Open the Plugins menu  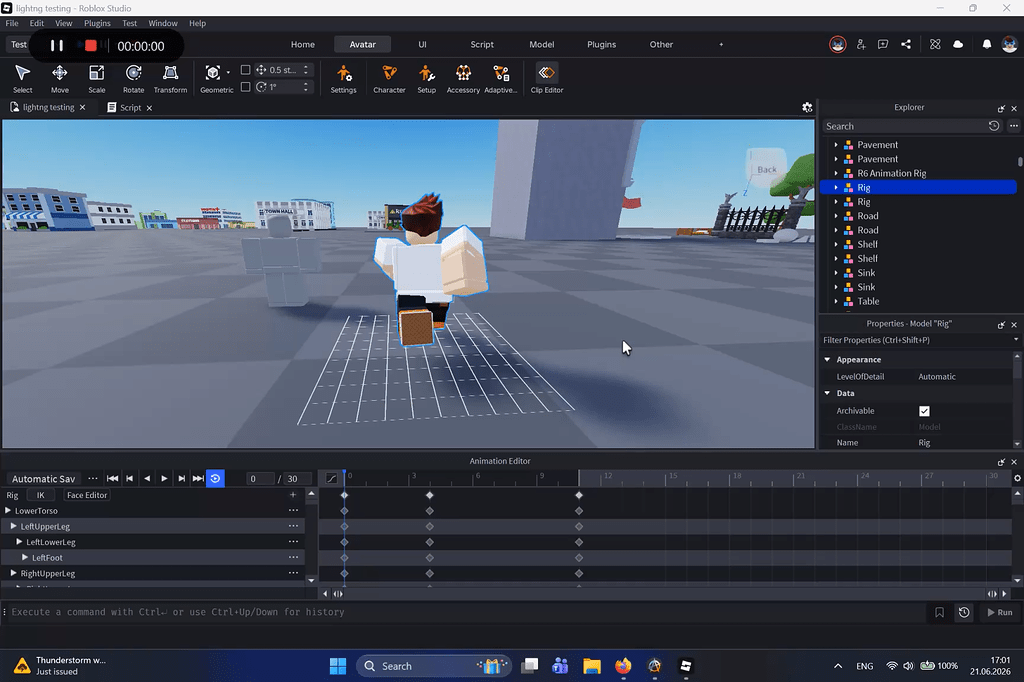pos(97,23)
